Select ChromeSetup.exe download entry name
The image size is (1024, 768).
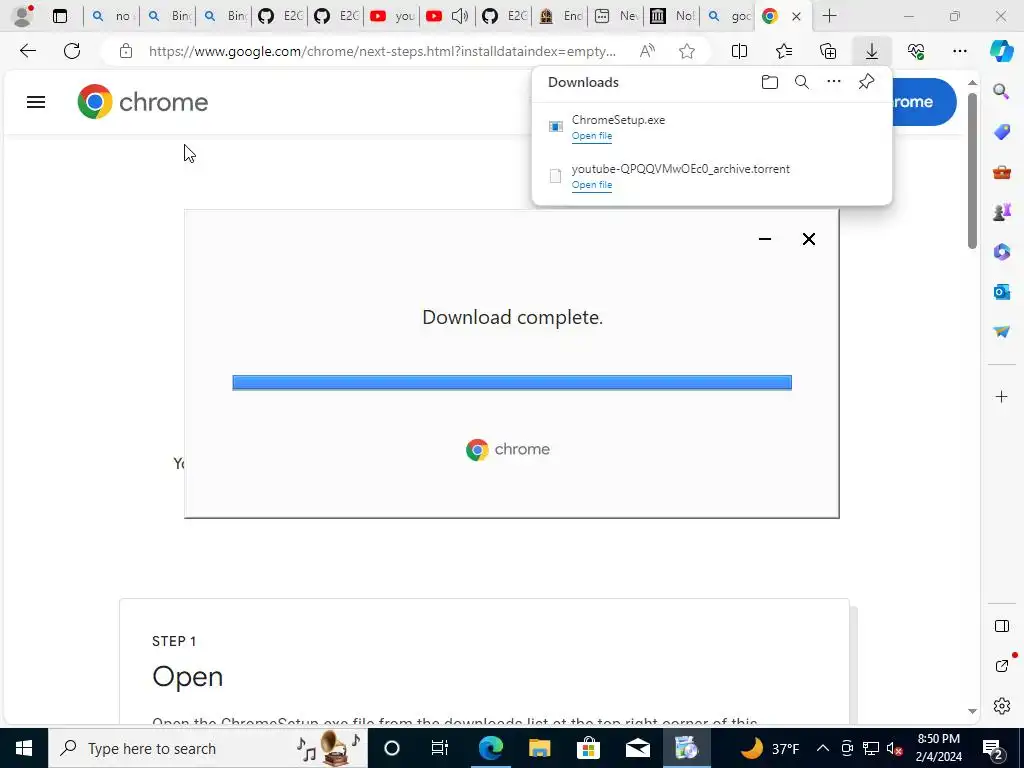pyautogui.click(x=618, y=120)
